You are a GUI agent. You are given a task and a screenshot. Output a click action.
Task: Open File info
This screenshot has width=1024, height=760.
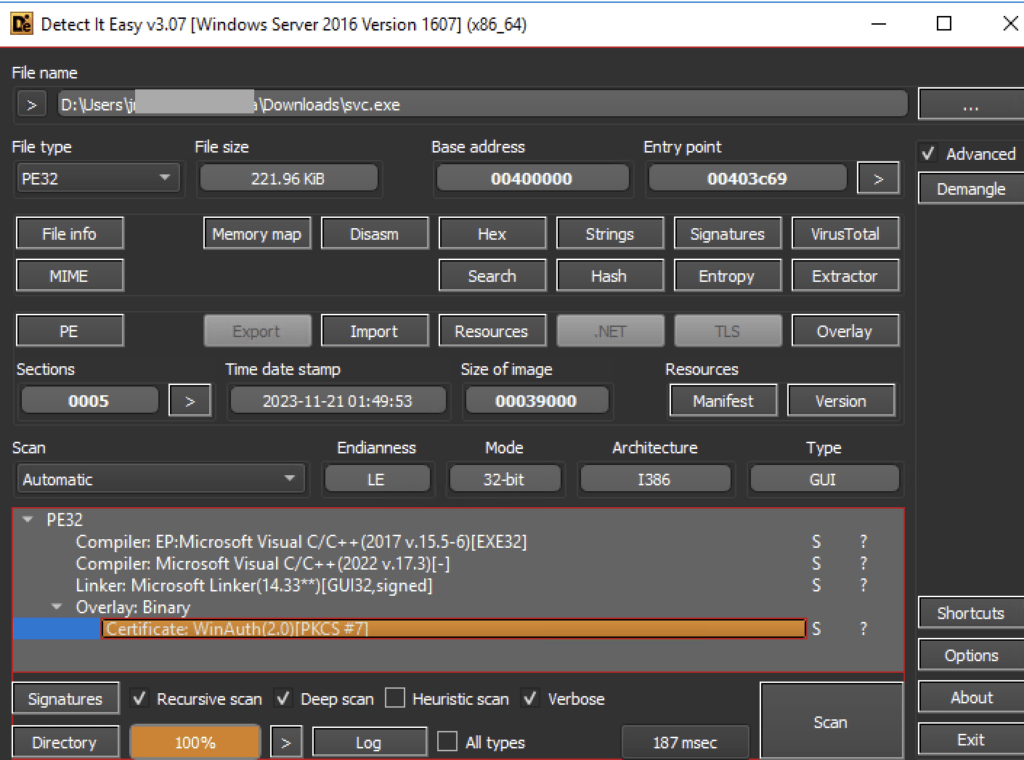69,234
